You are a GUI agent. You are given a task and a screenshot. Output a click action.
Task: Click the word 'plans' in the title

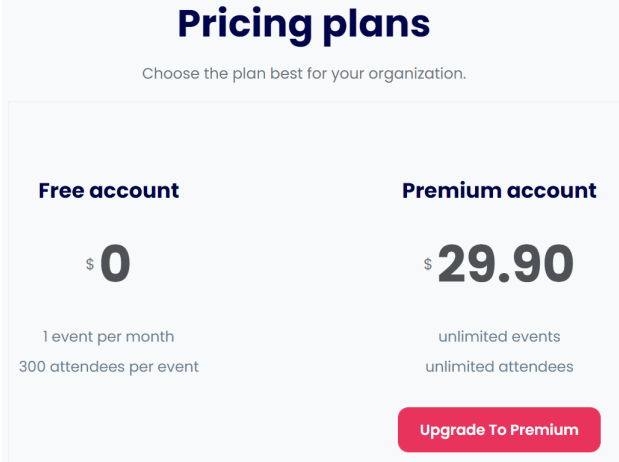coord(377,25)
